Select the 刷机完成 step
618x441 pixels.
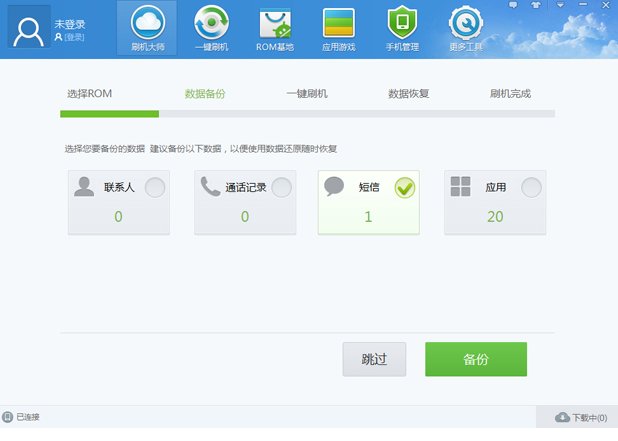click(x=510, y=94)
